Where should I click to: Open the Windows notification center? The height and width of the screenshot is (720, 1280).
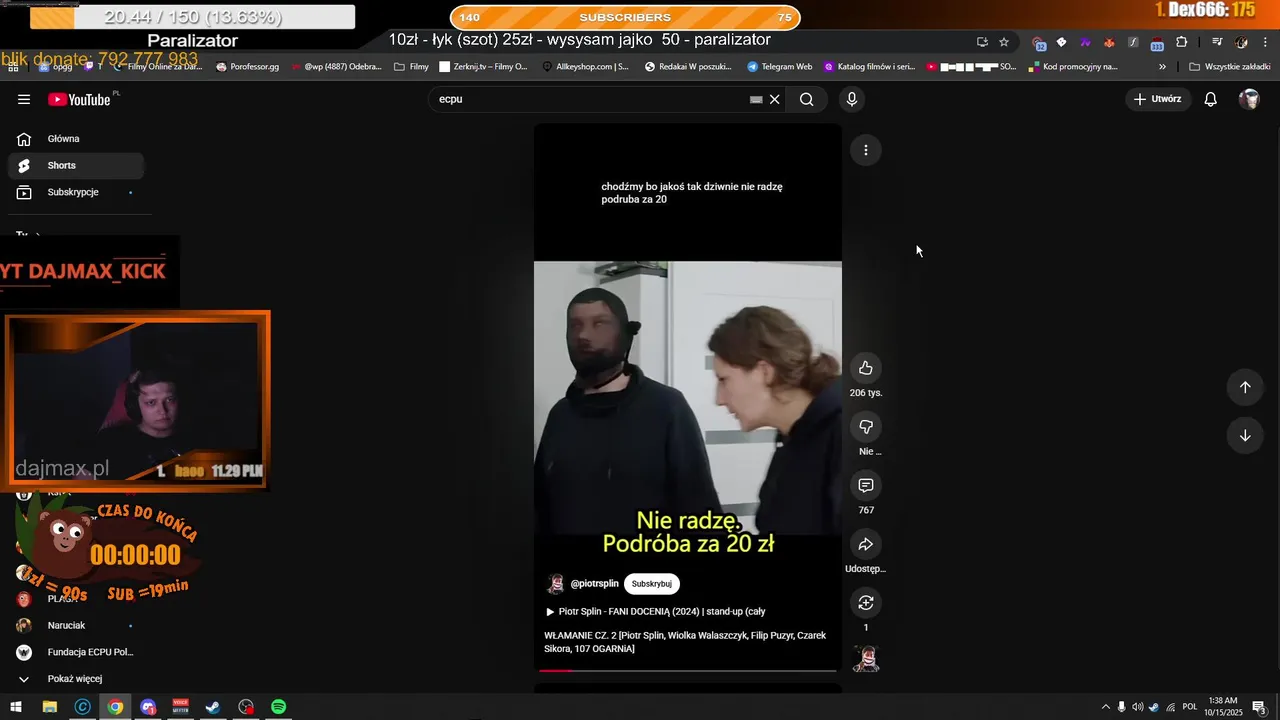pos(1259,707)
